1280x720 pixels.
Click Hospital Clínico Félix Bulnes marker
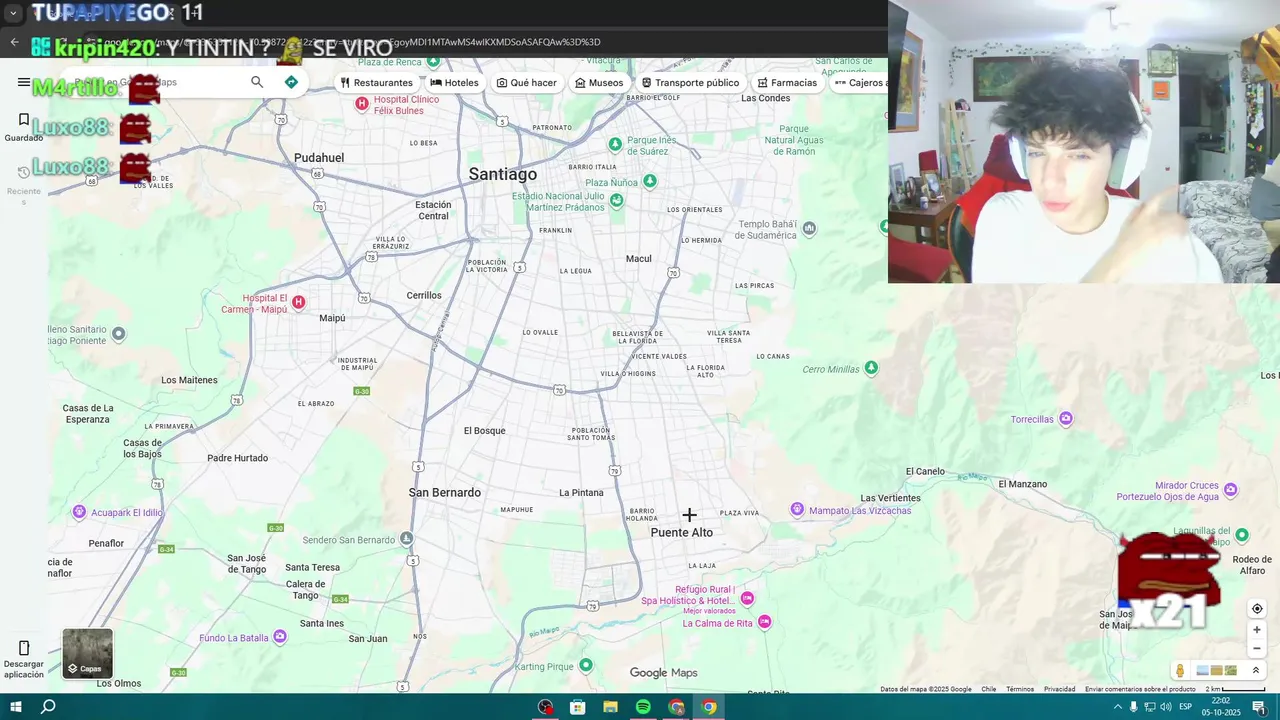tap(362, 104)
